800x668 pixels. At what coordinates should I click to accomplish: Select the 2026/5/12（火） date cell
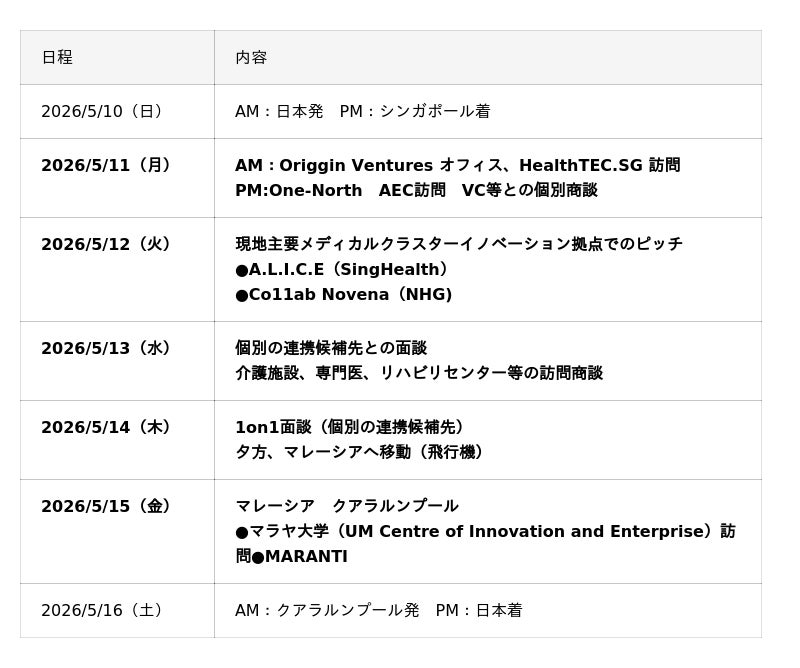point(106,245)
